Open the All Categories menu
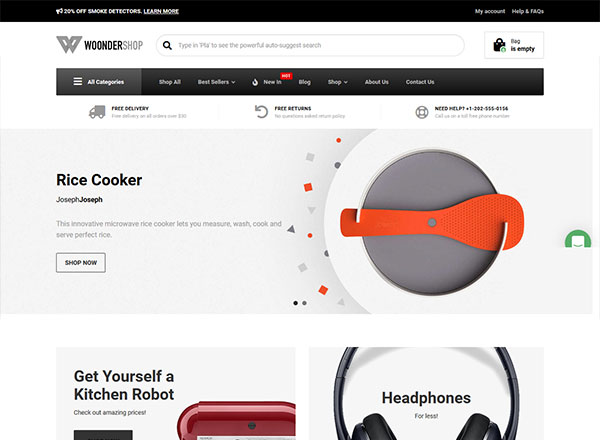600x440 pixels. pos(99,82)
